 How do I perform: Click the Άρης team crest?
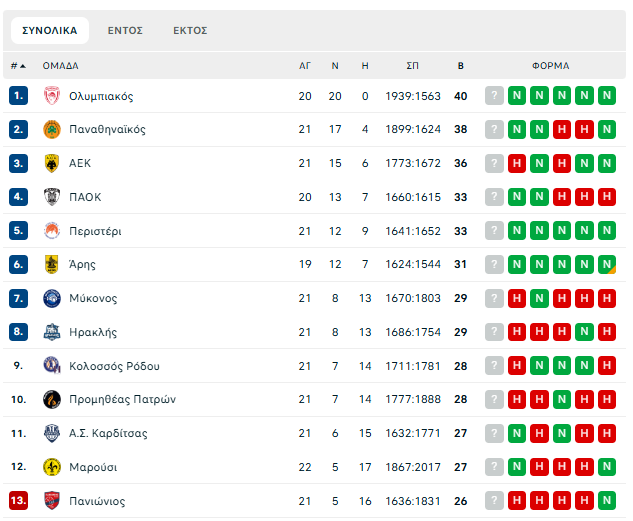52,265
